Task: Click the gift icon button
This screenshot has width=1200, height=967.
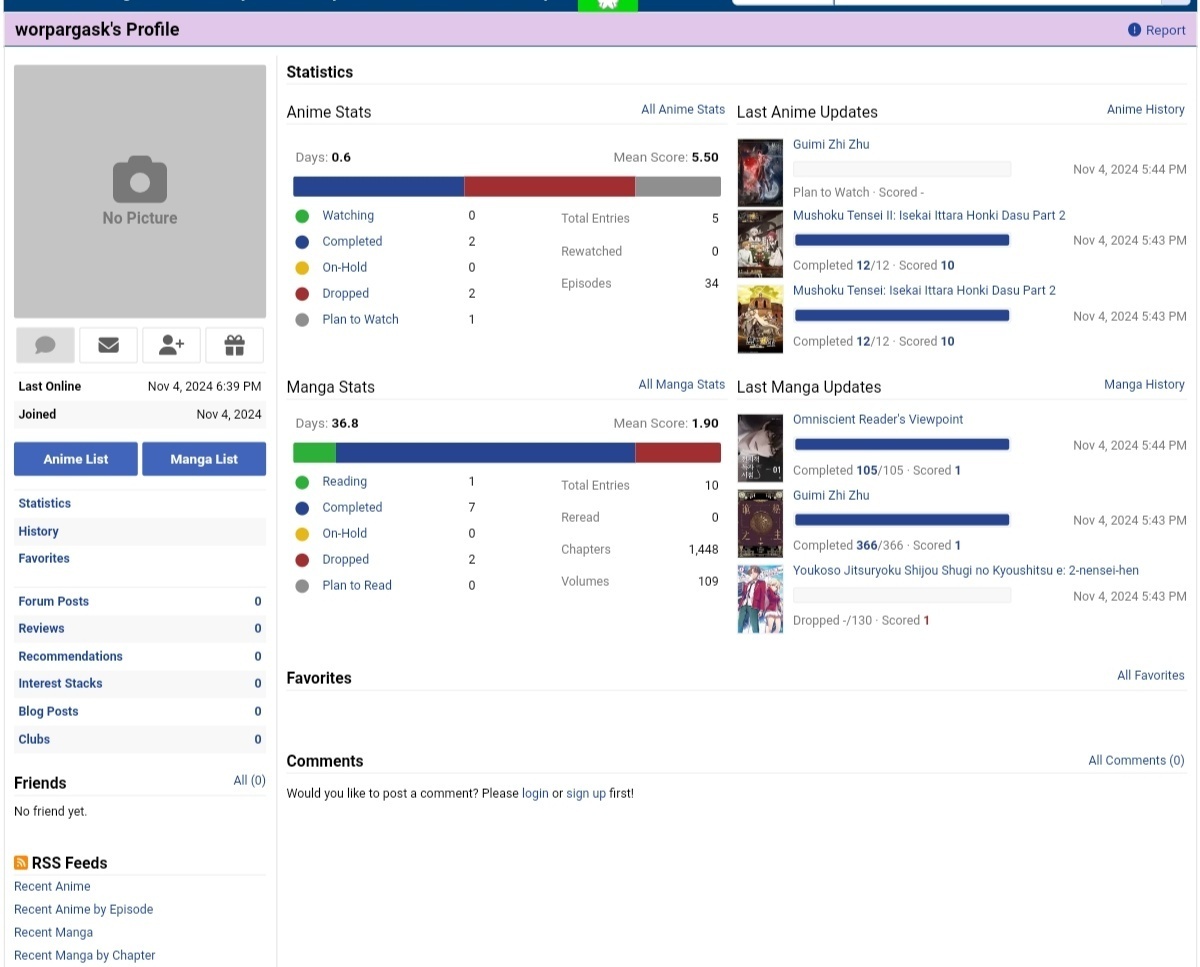Action: tap(234, 345)
